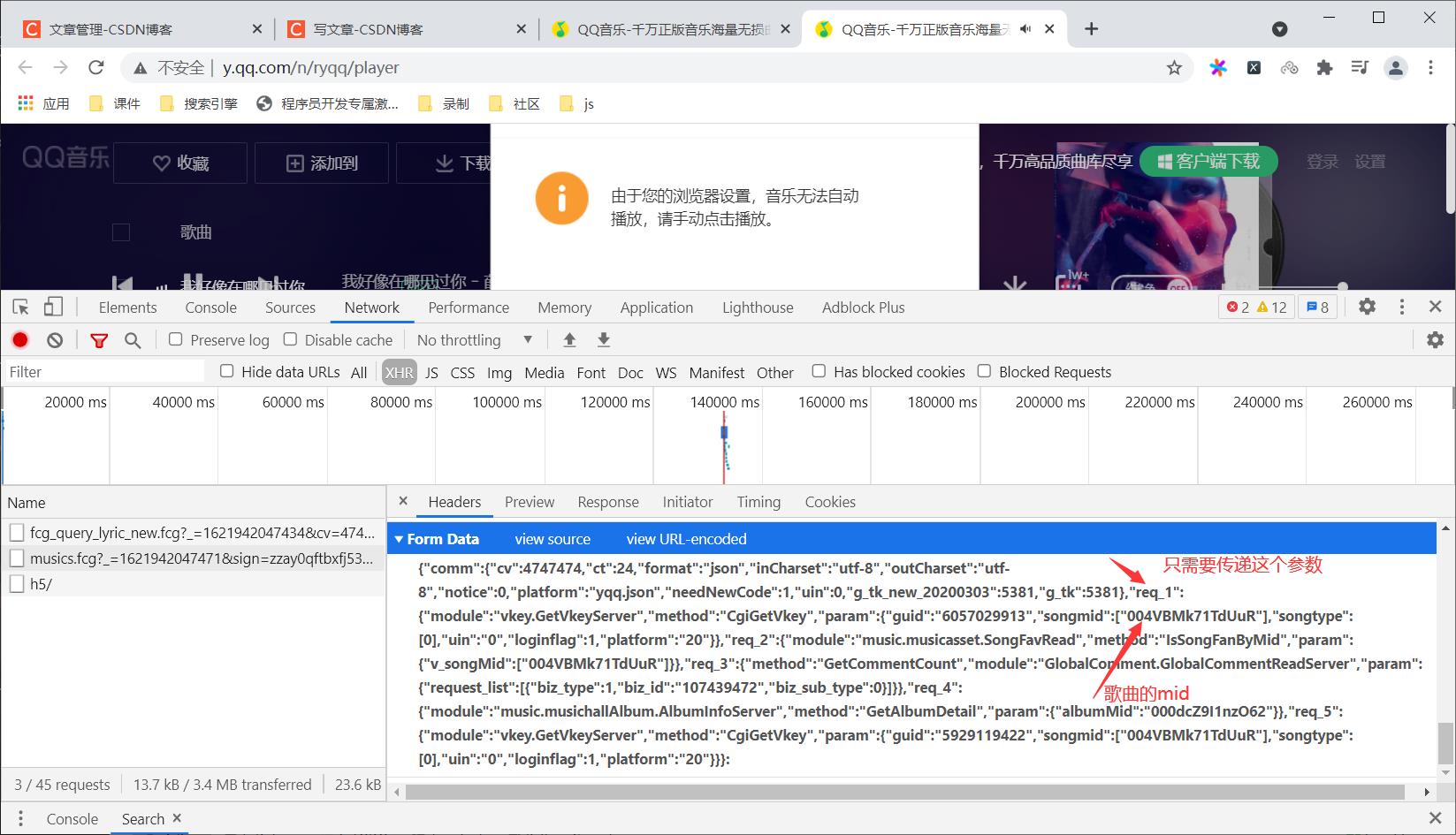Filter requests by WS type

[666, 372]
